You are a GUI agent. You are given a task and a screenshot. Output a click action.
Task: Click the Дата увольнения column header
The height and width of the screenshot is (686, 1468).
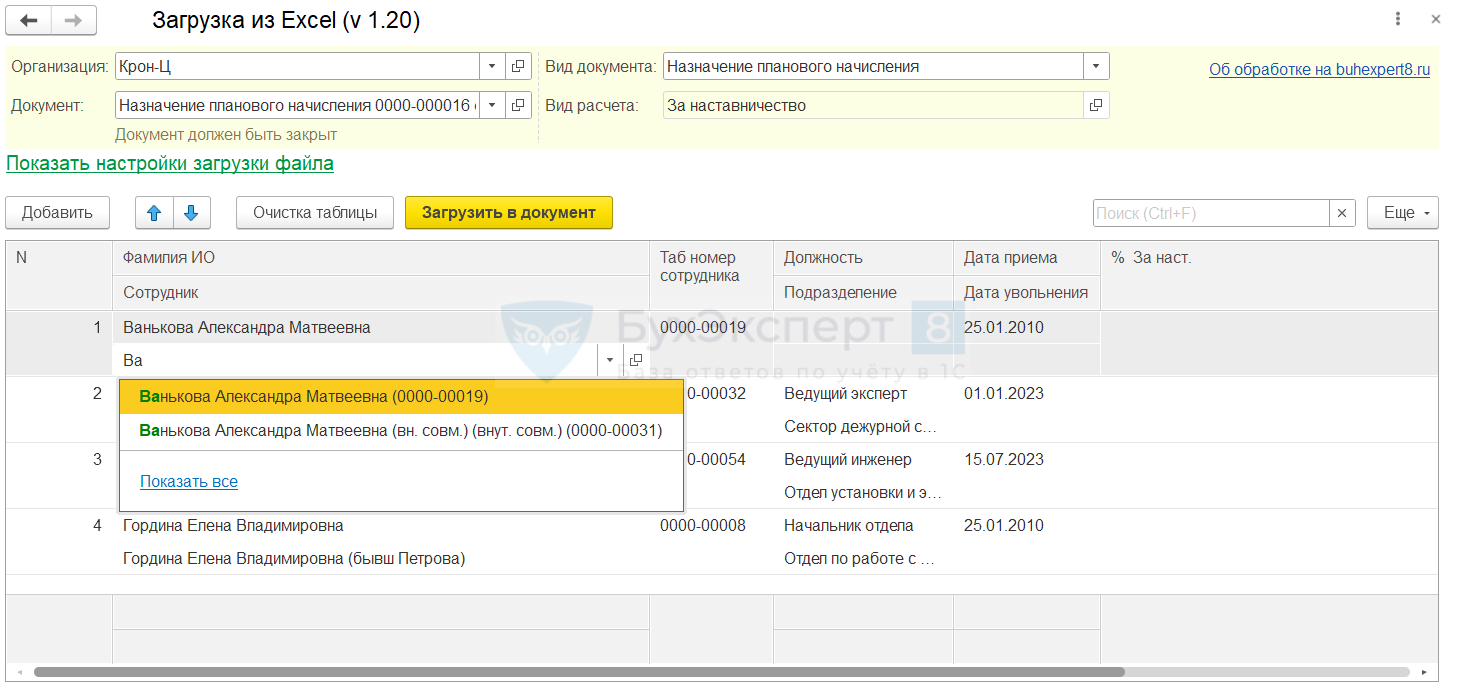(1026, 293)
